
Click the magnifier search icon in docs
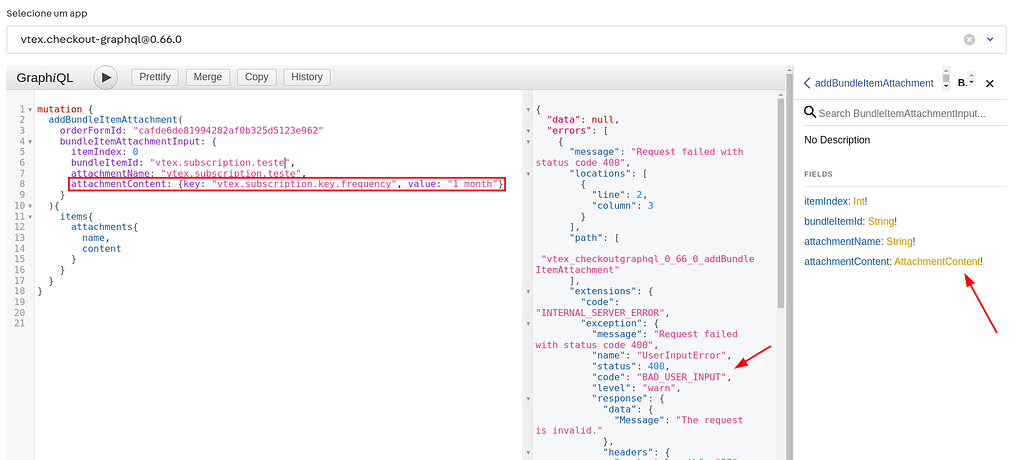[x=810, y=112]
